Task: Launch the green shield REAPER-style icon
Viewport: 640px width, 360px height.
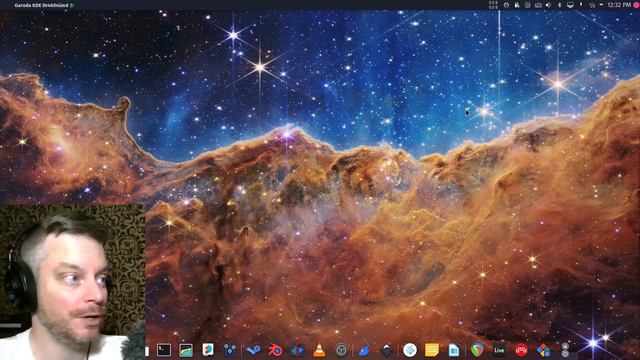Action: point(477,350)
